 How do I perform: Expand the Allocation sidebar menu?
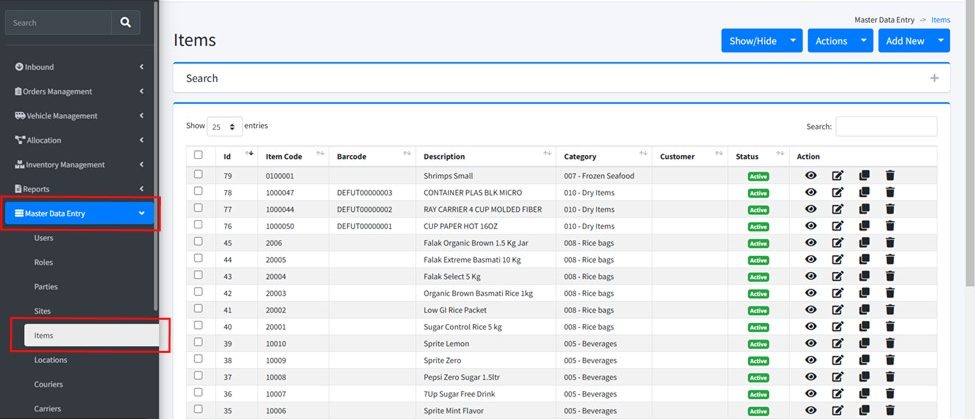pos(80,140)
